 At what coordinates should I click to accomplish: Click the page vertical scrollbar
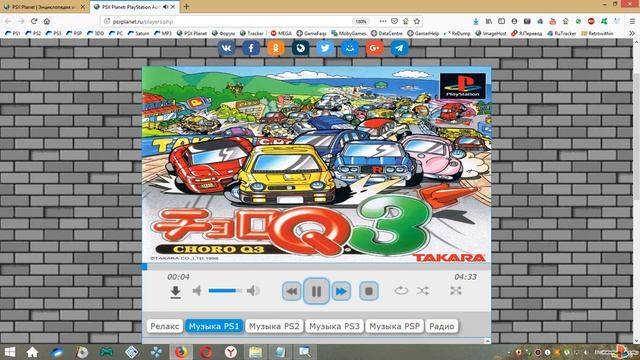pyautogui.click(x=637, y=191)
